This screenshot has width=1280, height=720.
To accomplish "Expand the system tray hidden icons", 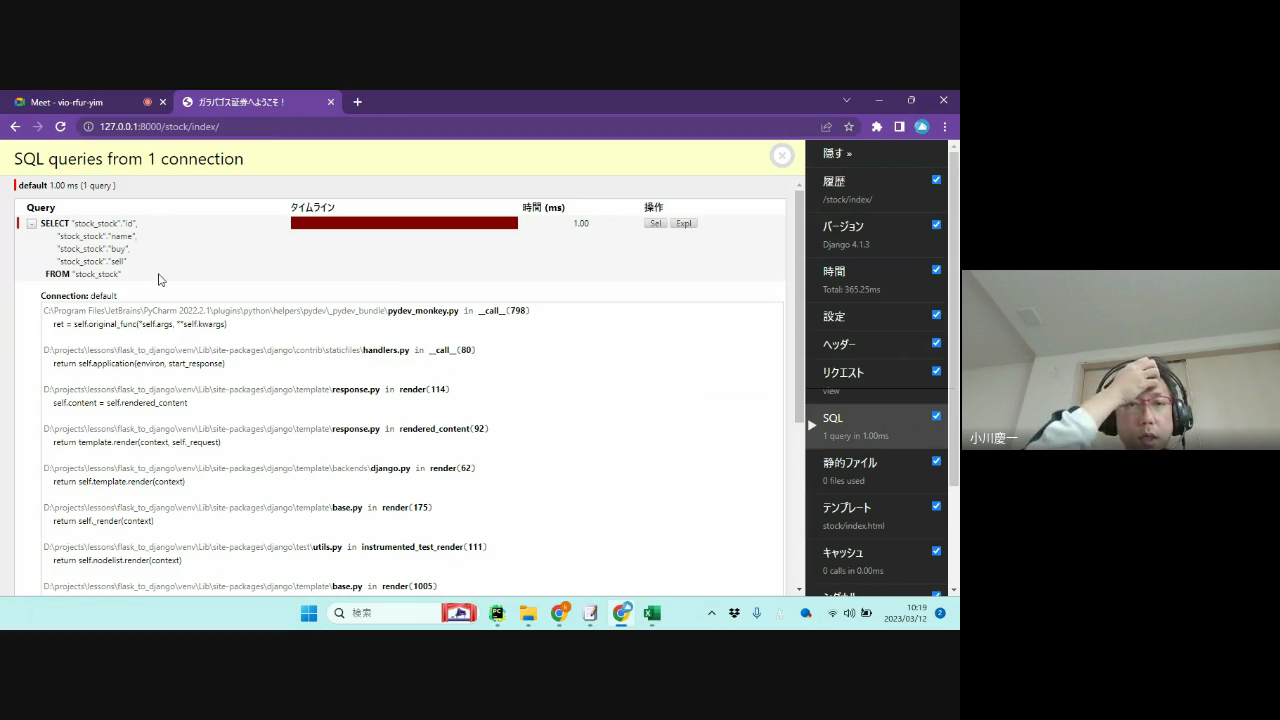I will click(x=711, y=613).
